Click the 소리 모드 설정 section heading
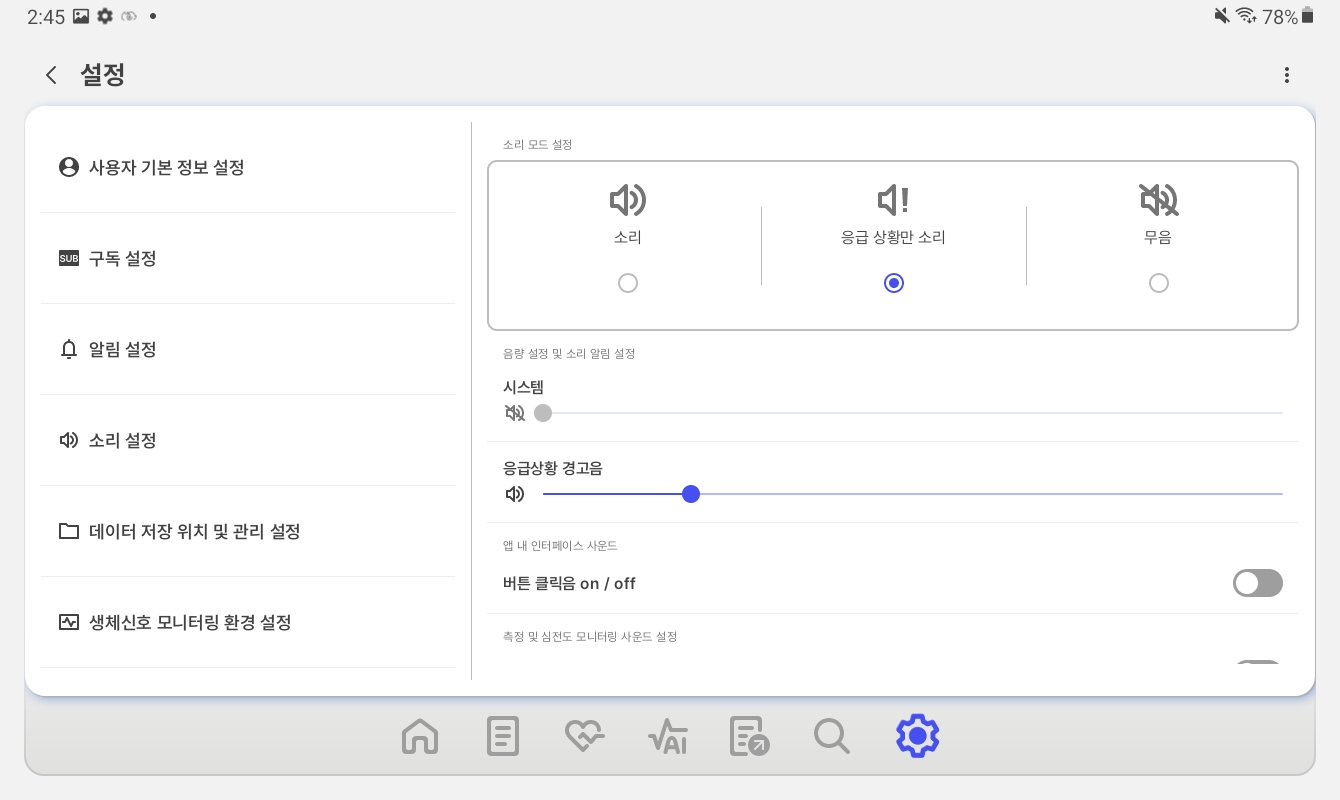 point(537,145)
